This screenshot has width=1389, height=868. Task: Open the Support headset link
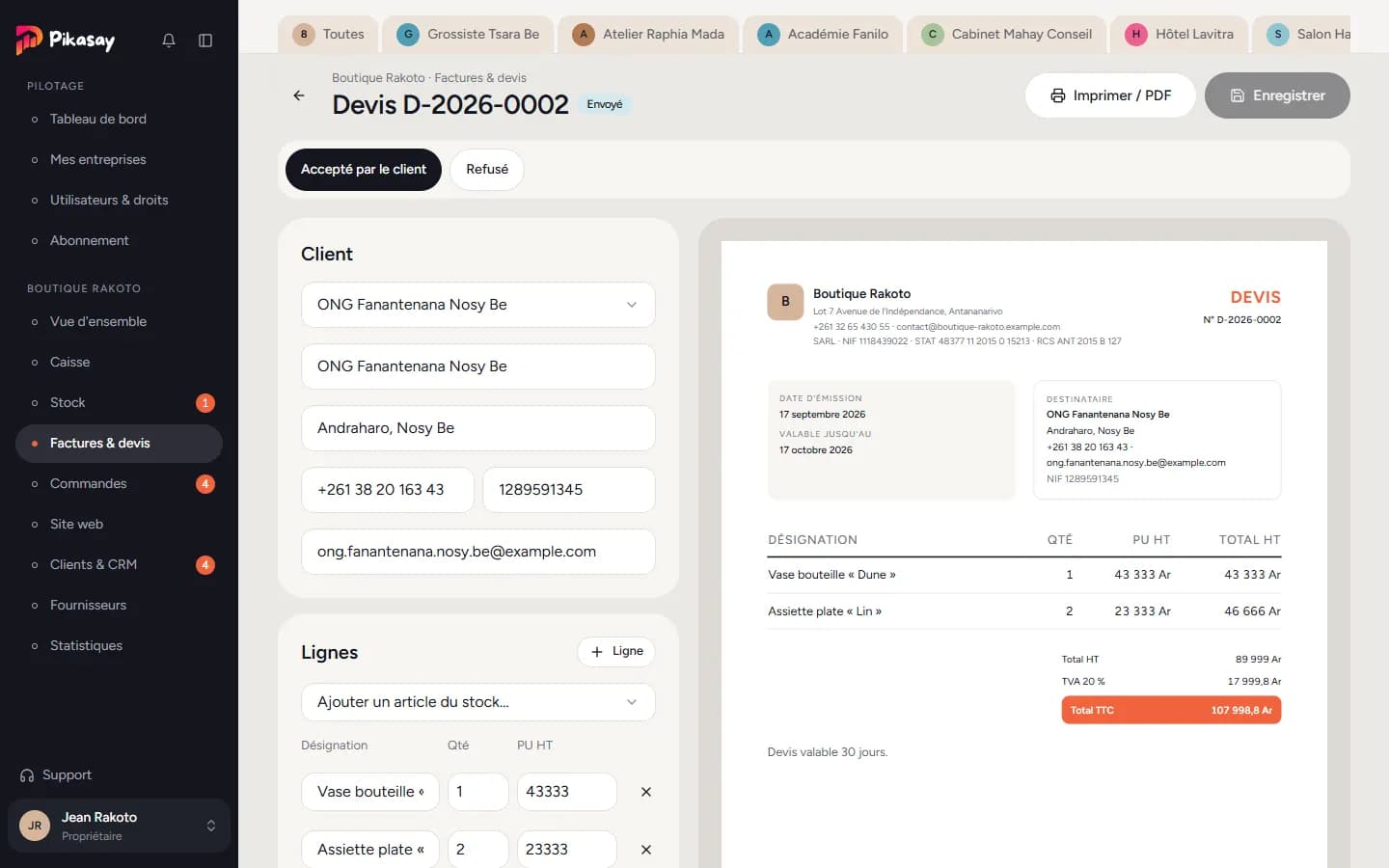56,775
